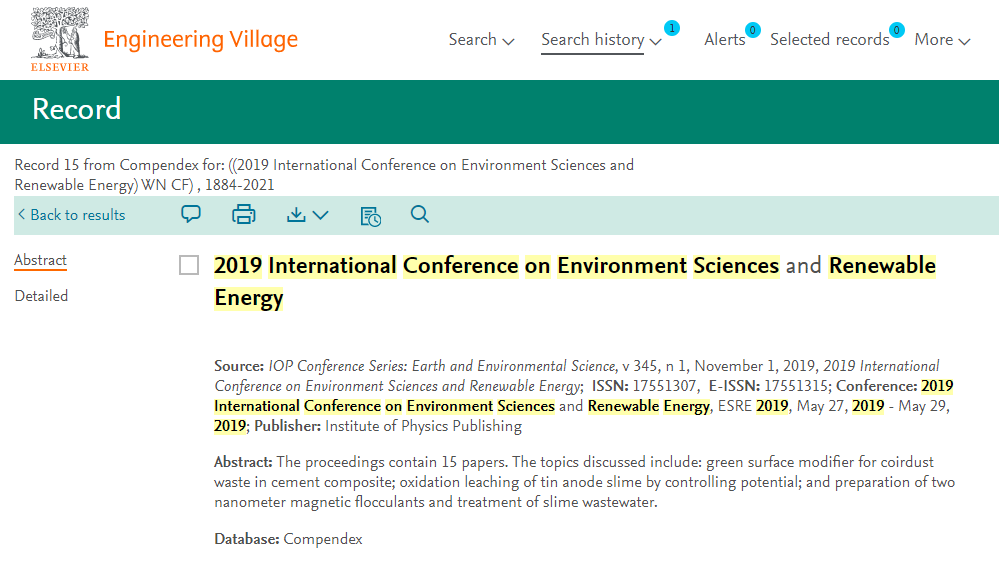Expand the Search dropdown menu
This screenshot has width=999, height=576.
coord(481,40)
